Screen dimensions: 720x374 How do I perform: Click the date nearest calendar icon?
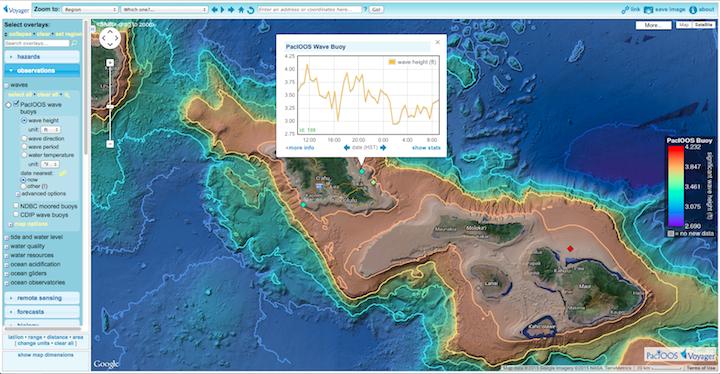[x=62, y=173]
